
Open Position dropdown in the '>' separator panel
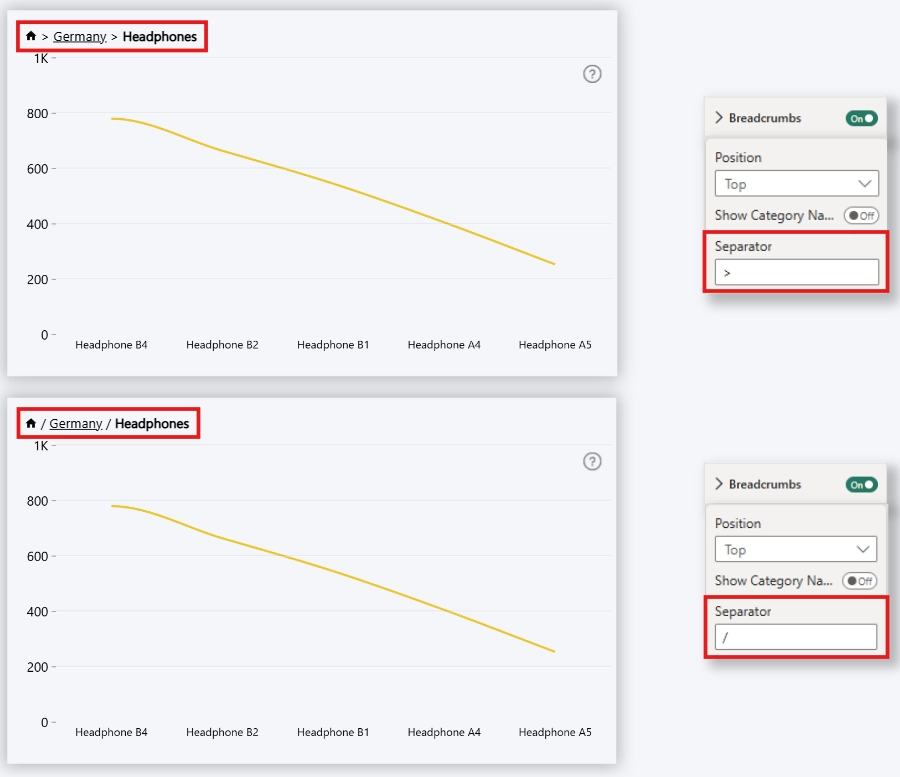797,184
